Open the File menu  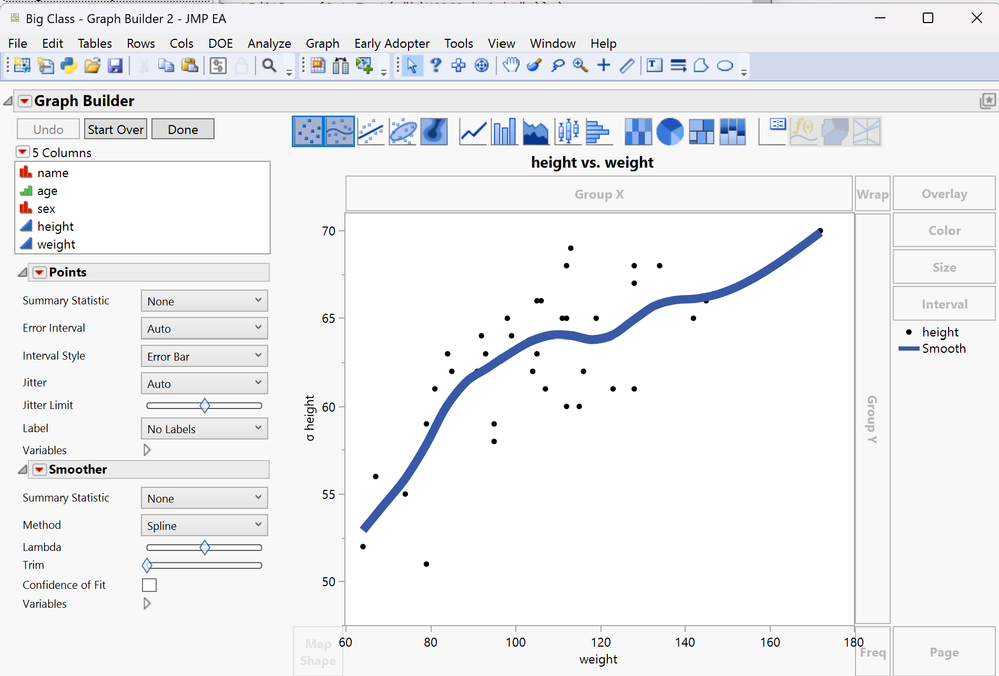pyautogui.click(x=17, y=43)
